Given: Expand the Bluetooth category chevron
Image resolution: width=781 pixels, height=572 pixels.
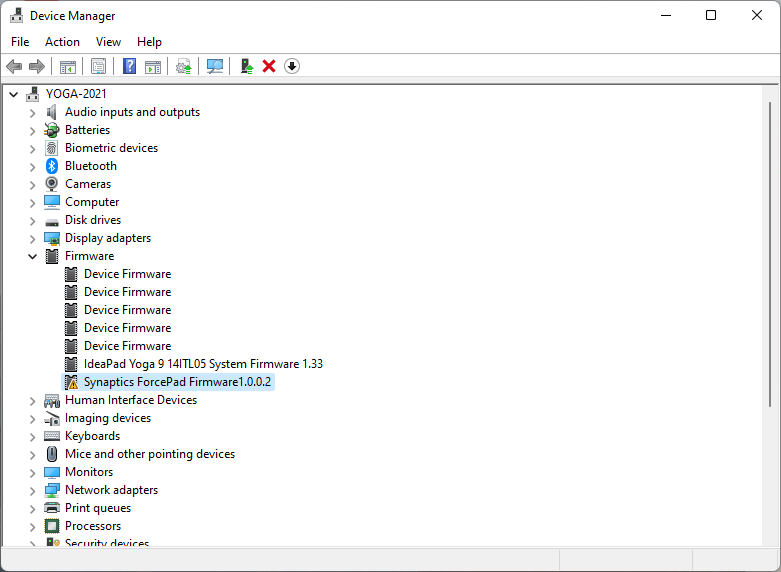Looking at the screenshot, I should click(32, 167).
